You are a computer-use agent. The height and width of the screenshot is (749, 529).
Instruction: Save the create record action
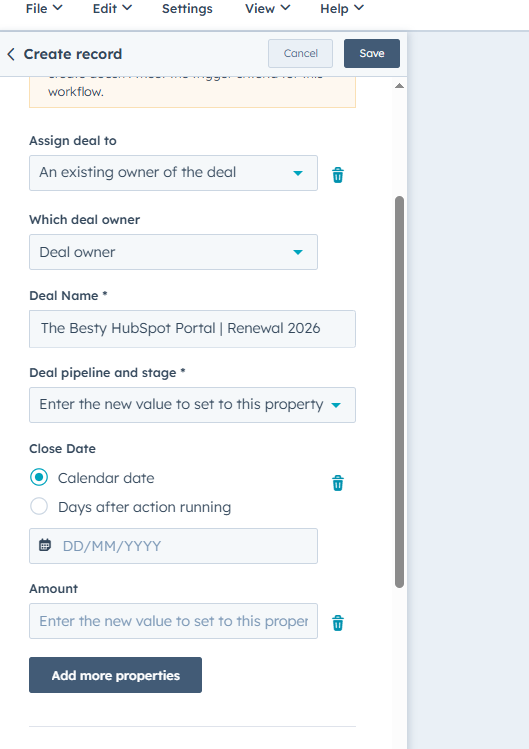pos(372,53)
